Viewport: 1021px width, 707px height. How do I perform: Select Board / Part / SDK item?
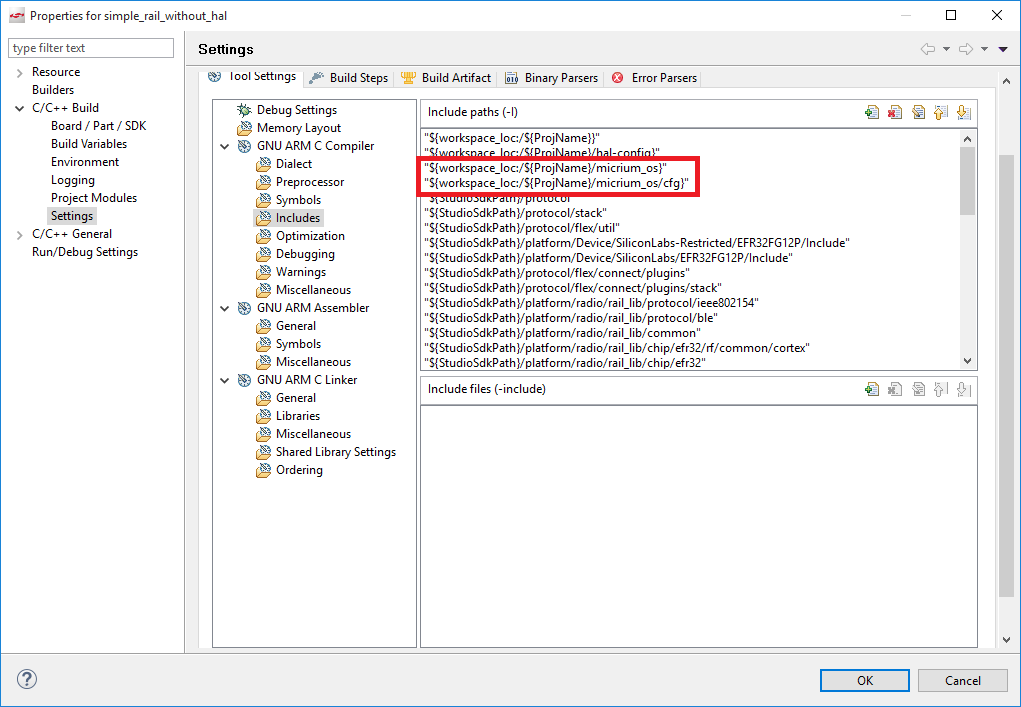pyautogui.click(x=98, y=126)
